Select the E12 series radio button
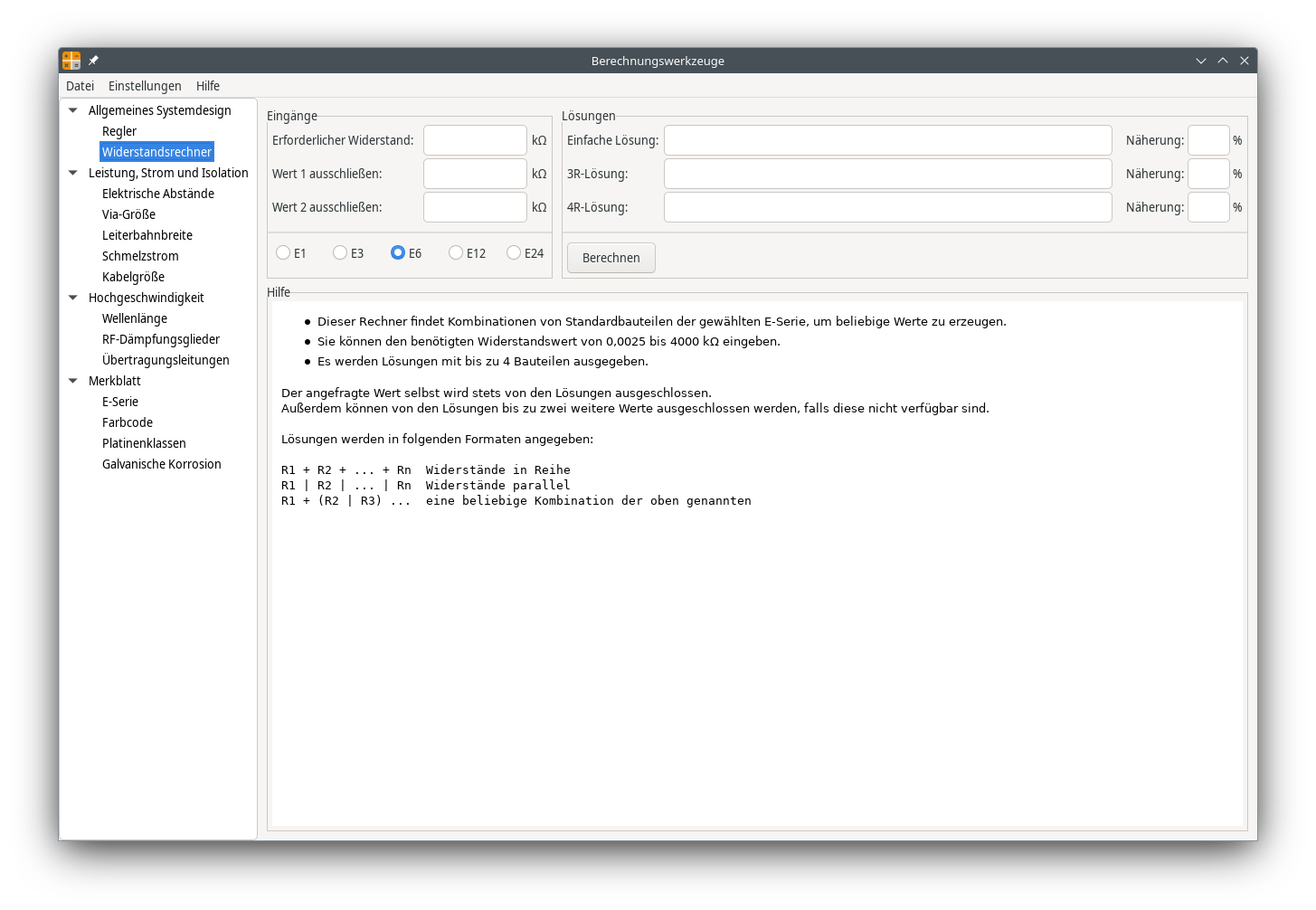The width and height of the screenshot is (1316, 910). click(456, 253)
